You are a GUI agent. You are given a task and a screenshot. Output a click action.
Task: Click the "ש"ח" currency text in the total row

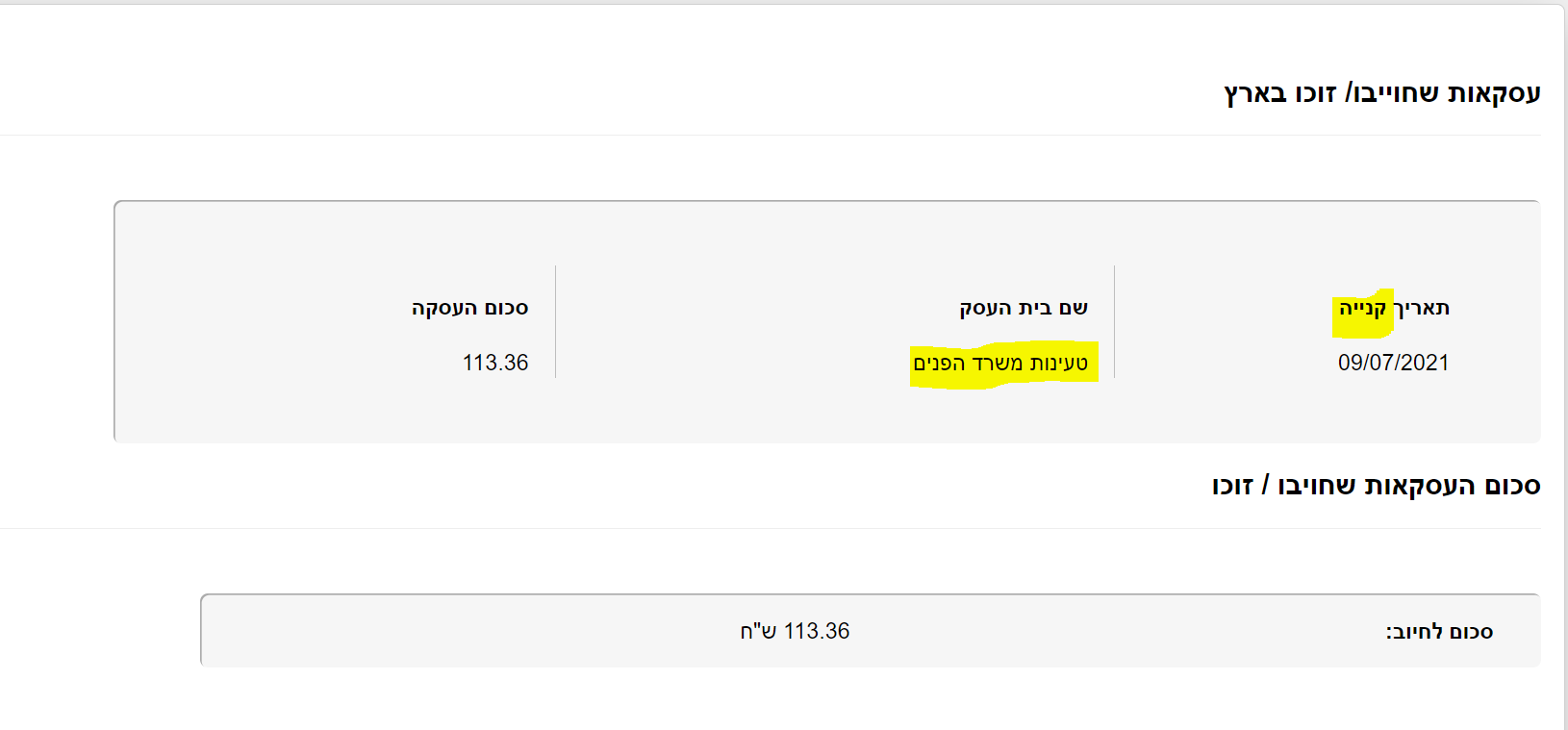click(759, 631)
